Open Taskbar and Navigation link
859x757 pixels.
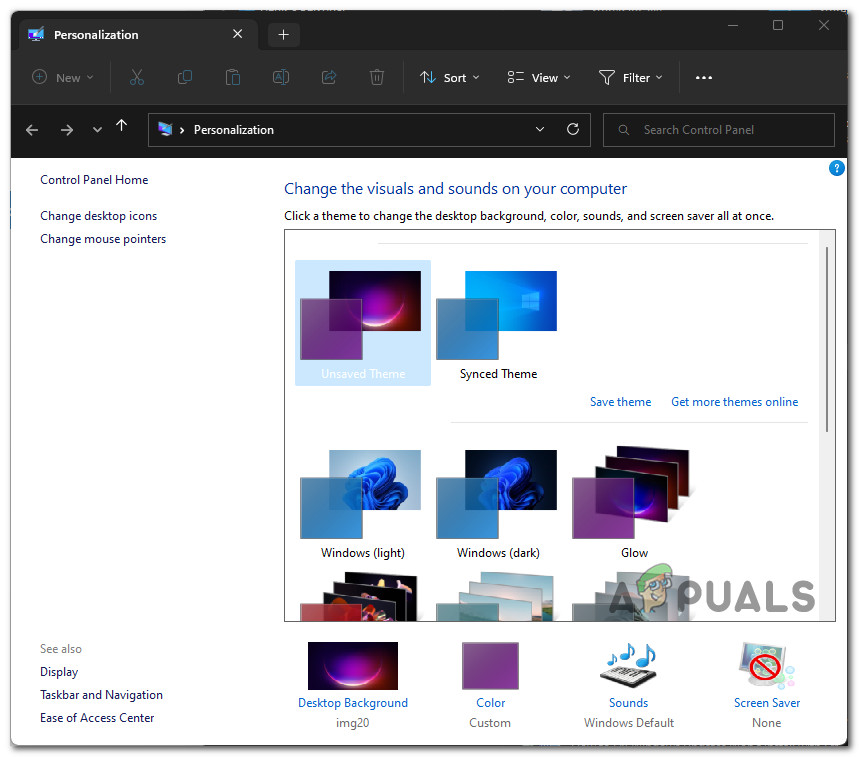click(x=101, y=695)
